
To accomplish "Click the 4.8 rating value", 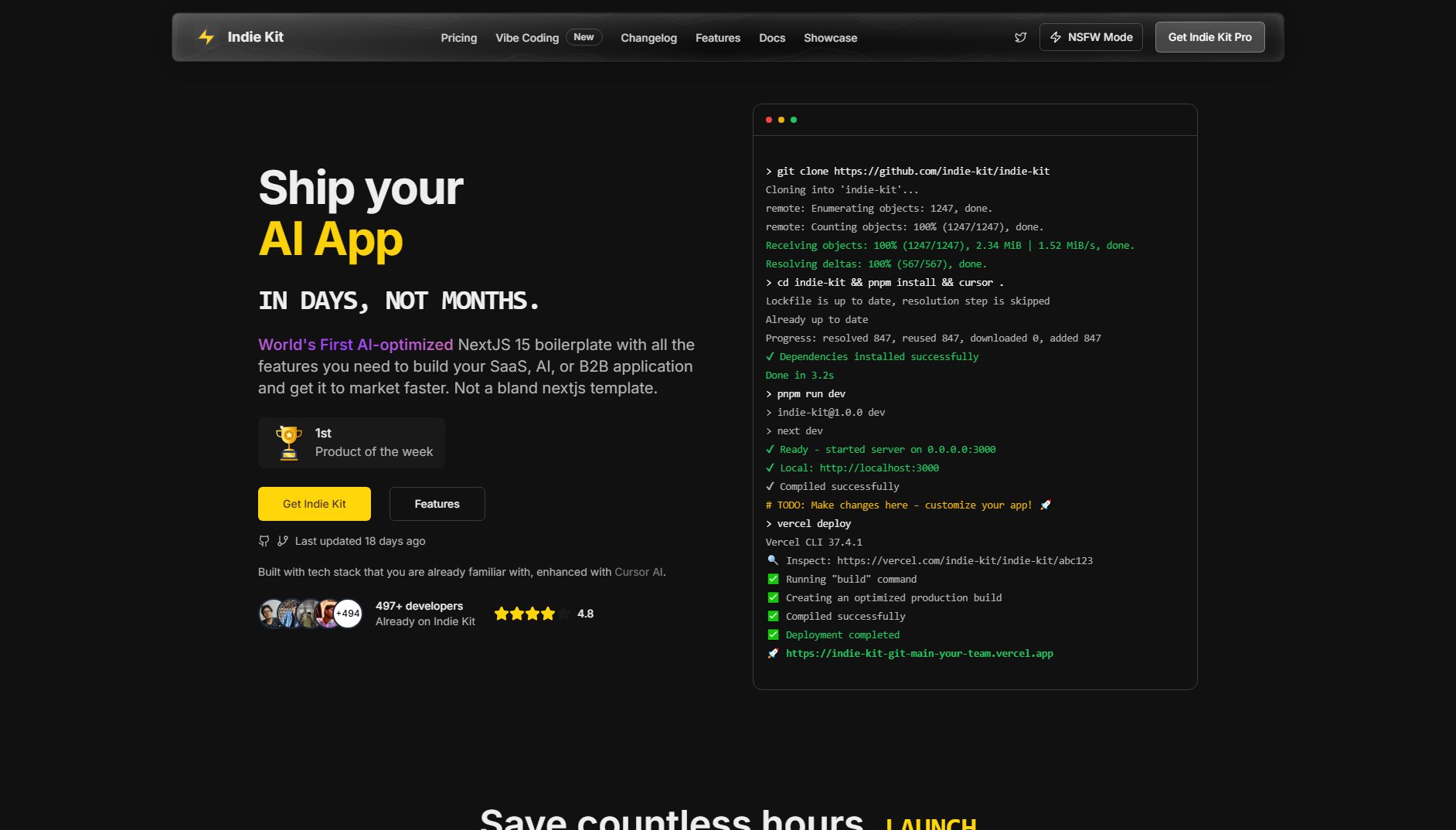I will [x=585, y=614].
